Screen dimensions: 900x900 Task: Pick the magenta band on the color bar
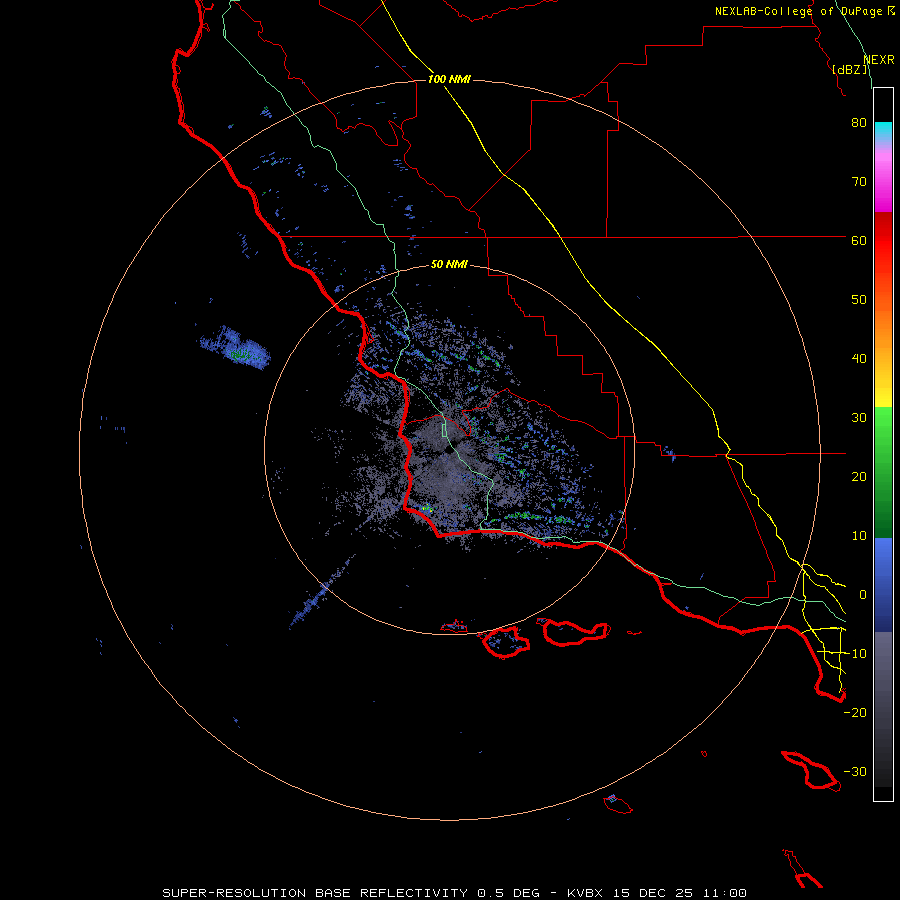(883, 184)
